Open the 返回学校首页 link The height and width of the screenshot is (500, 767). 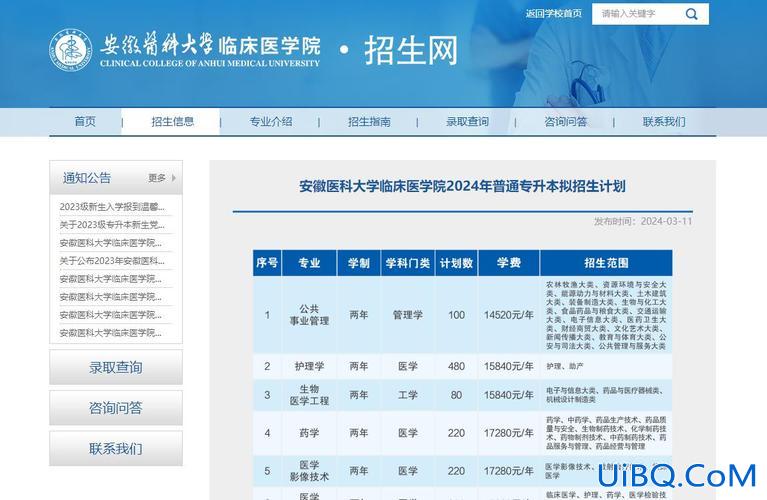[x=554, y=14]
